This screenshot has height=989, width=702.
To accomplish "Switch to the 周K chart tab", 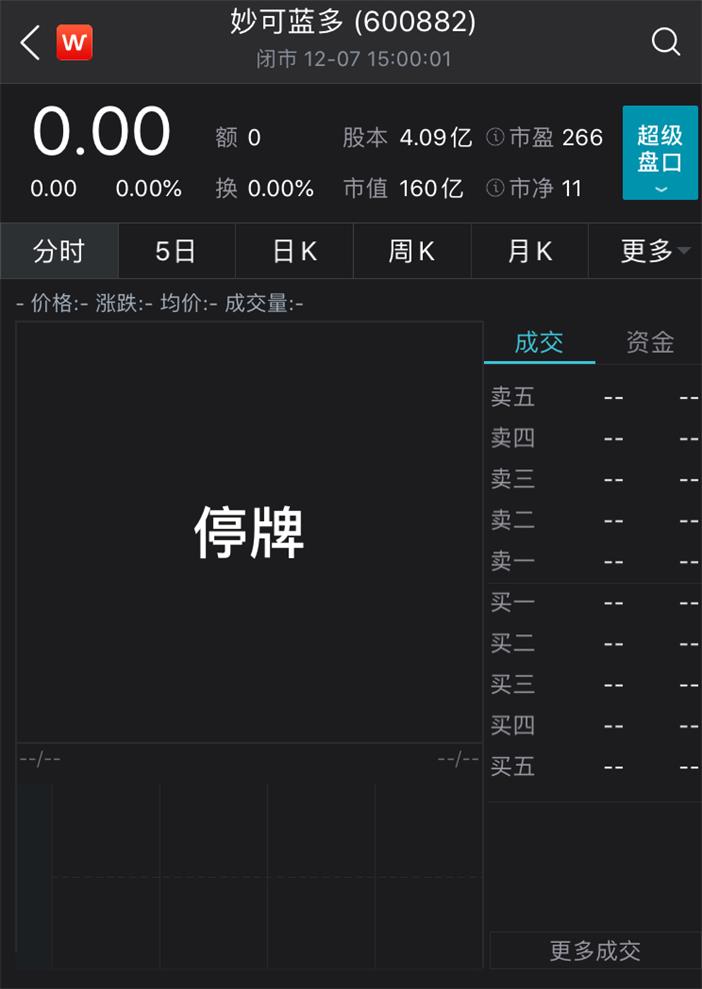I will [x=412, y=251].
